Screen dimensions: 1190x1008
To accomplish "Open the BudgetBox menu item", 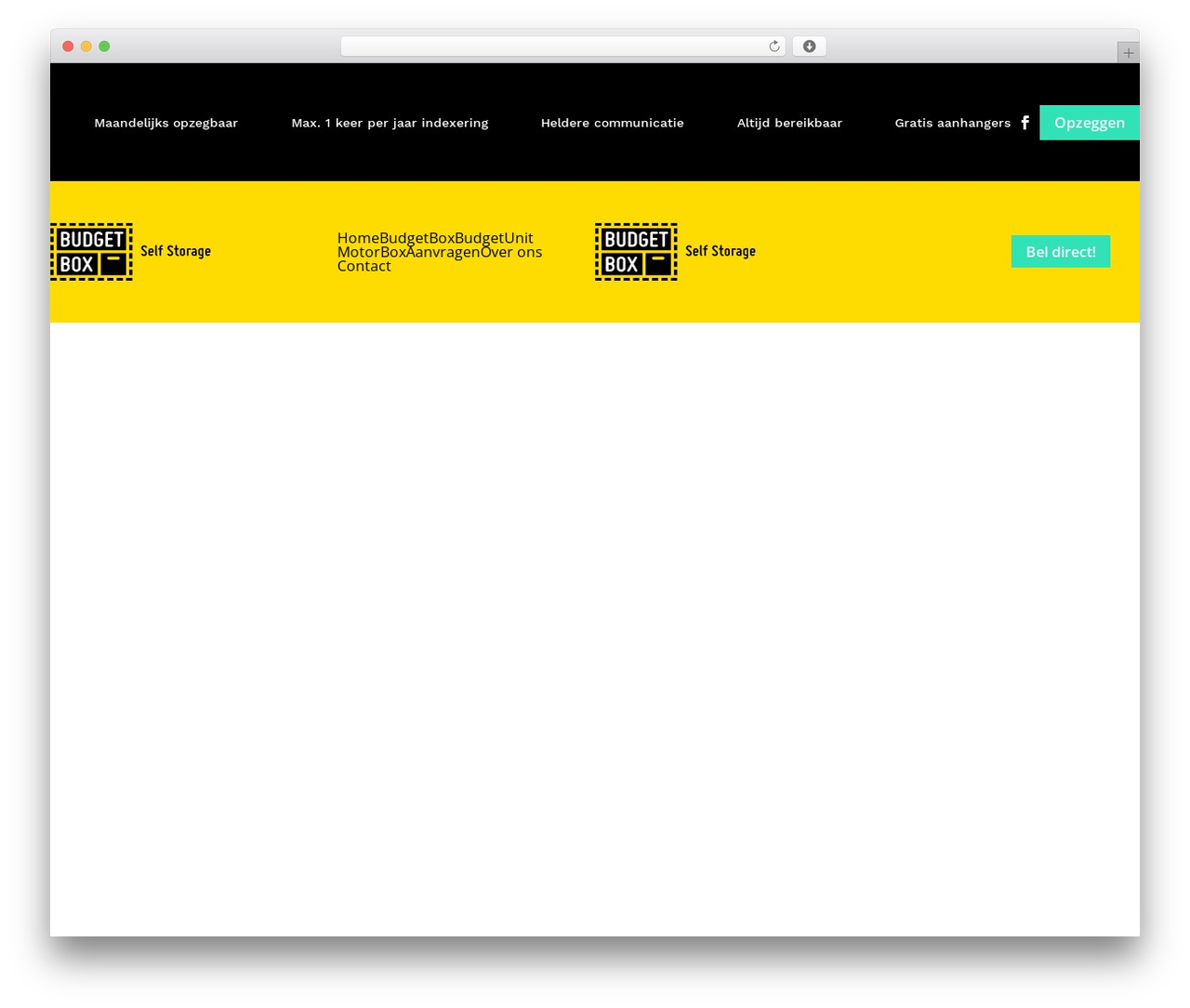I will [x=416, y=238].
